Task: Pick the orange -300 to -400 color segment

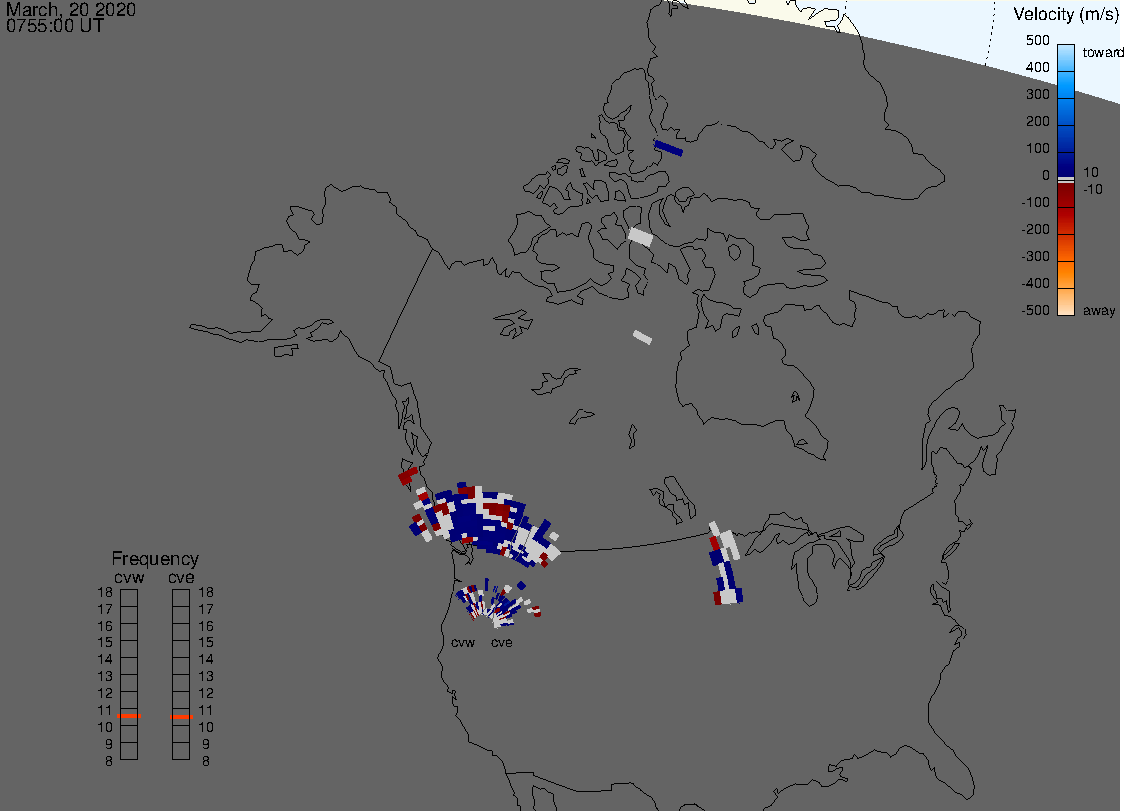Action: coord(1066,275)
